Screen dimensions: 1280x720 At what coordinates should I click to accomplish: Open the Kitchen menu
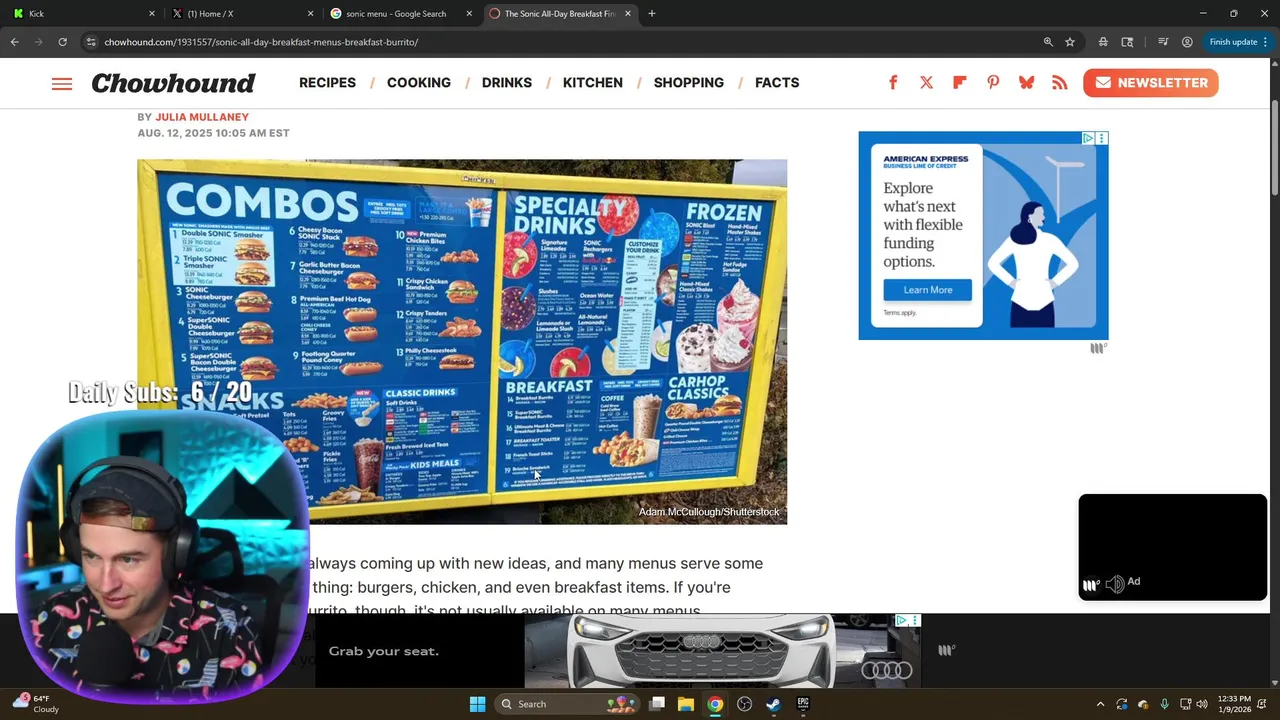[x=593, y=83]
